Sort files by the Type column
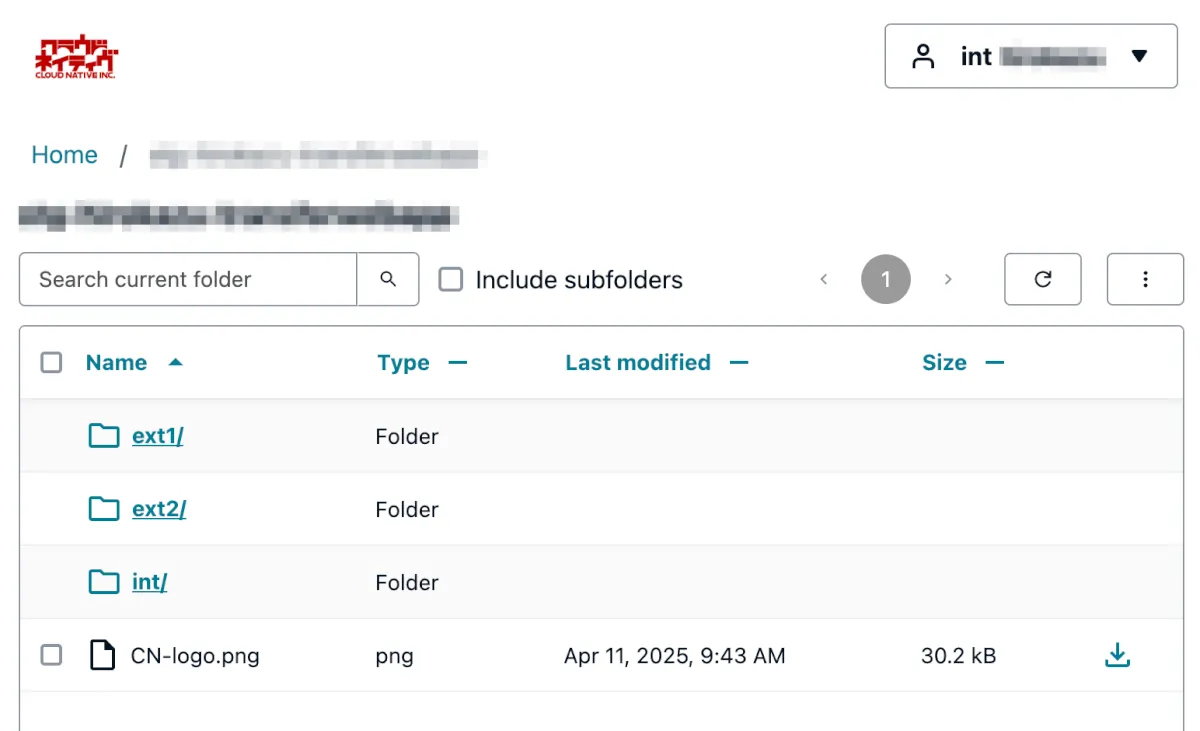The image size is (1200, 731). pos(403,363)
